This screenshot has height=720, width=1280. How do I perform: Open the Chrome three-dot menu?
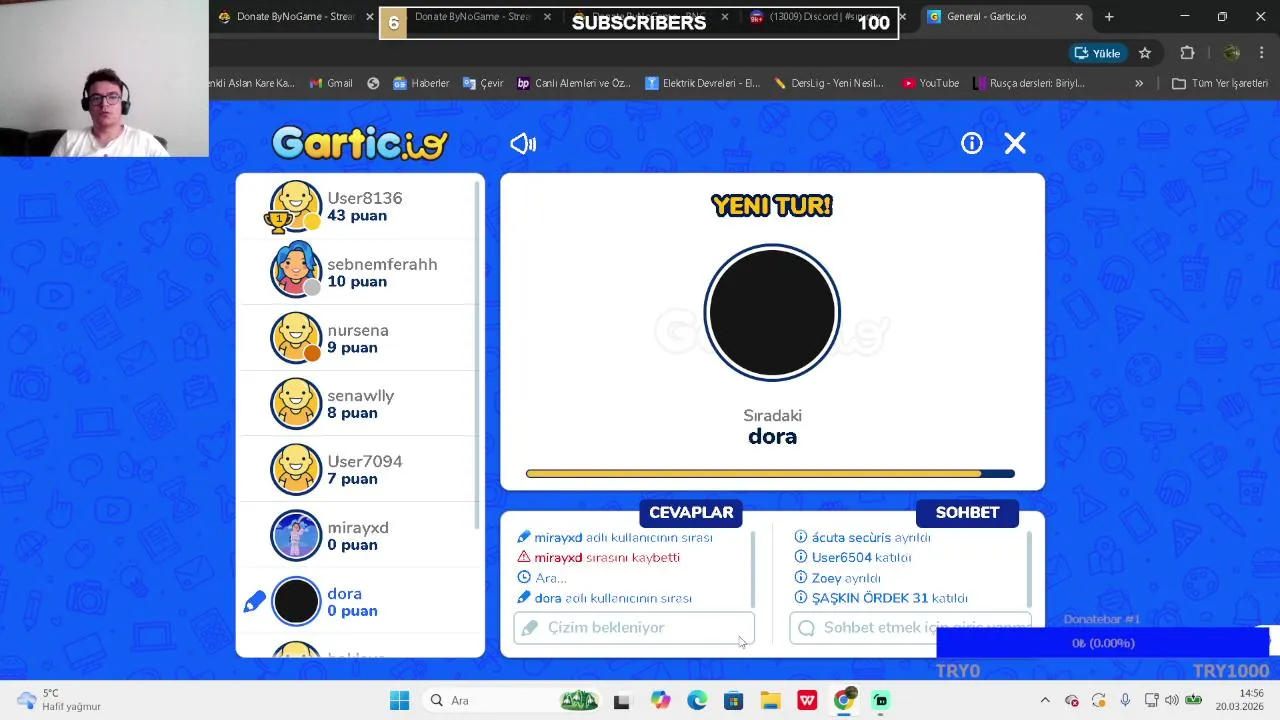(1262, 53)
